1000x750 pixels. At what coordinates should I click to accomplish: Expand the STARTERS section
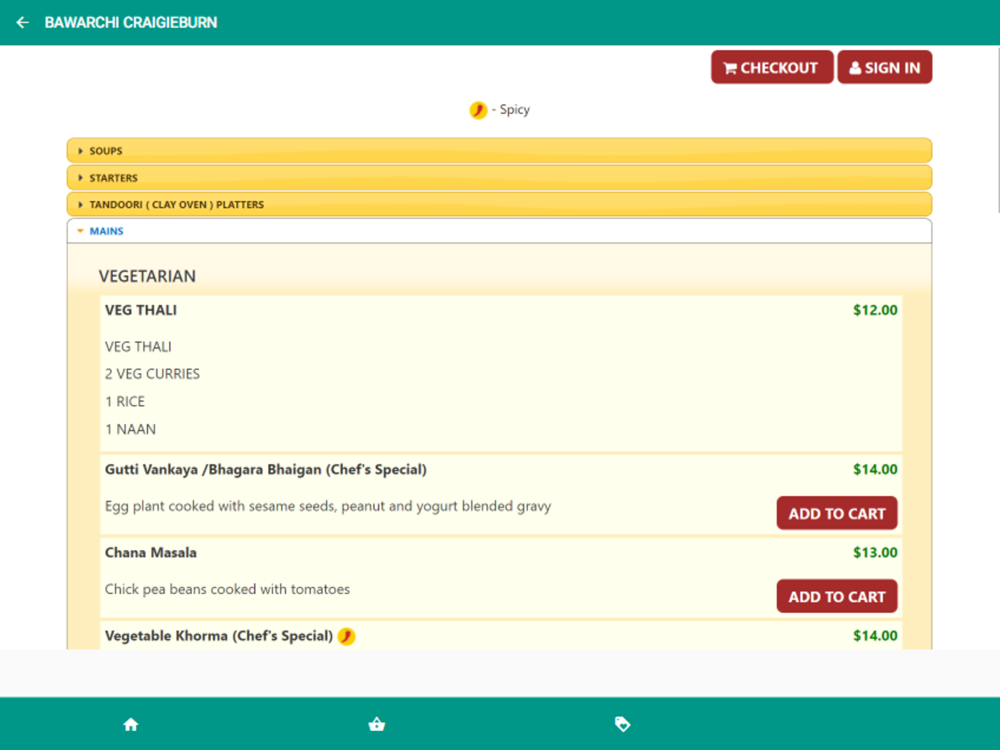click(x=499, y=177)
